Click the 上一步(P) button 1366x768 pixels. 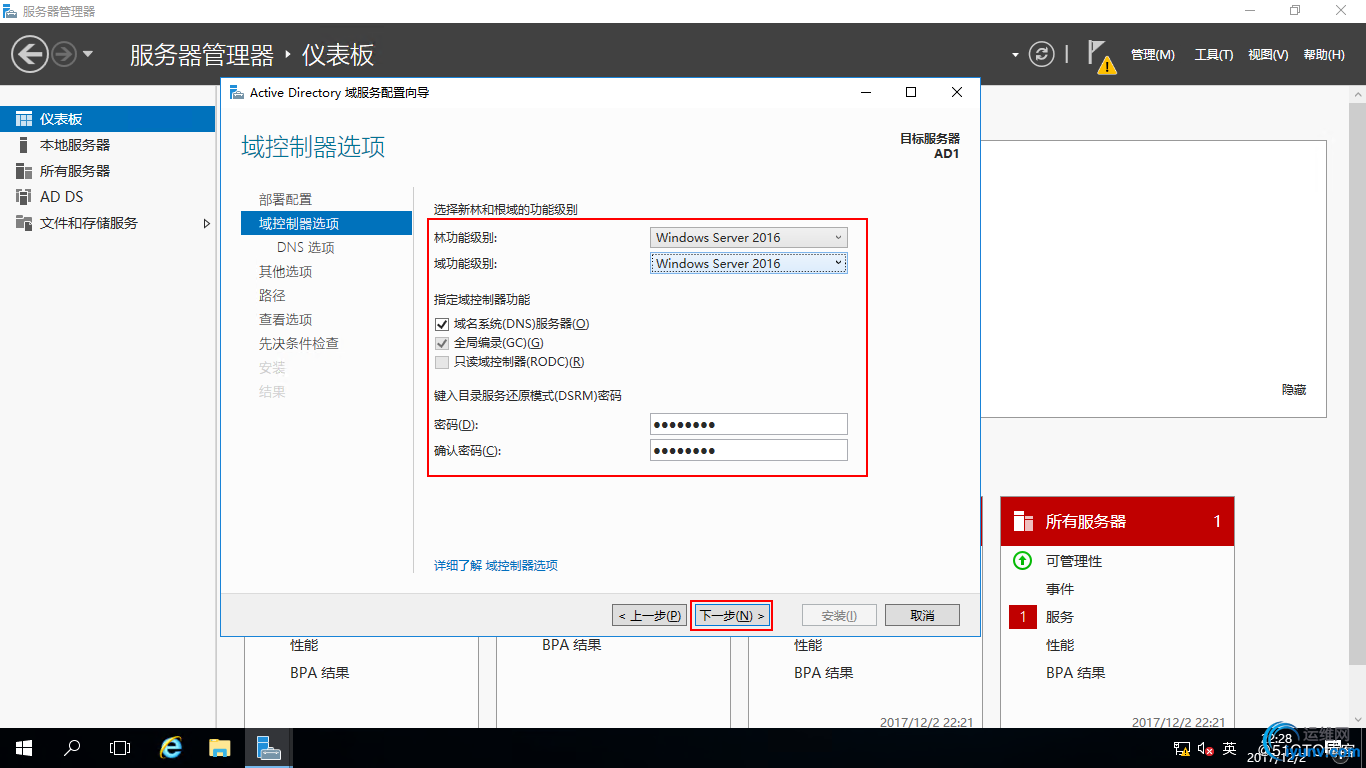pos(650,615)
